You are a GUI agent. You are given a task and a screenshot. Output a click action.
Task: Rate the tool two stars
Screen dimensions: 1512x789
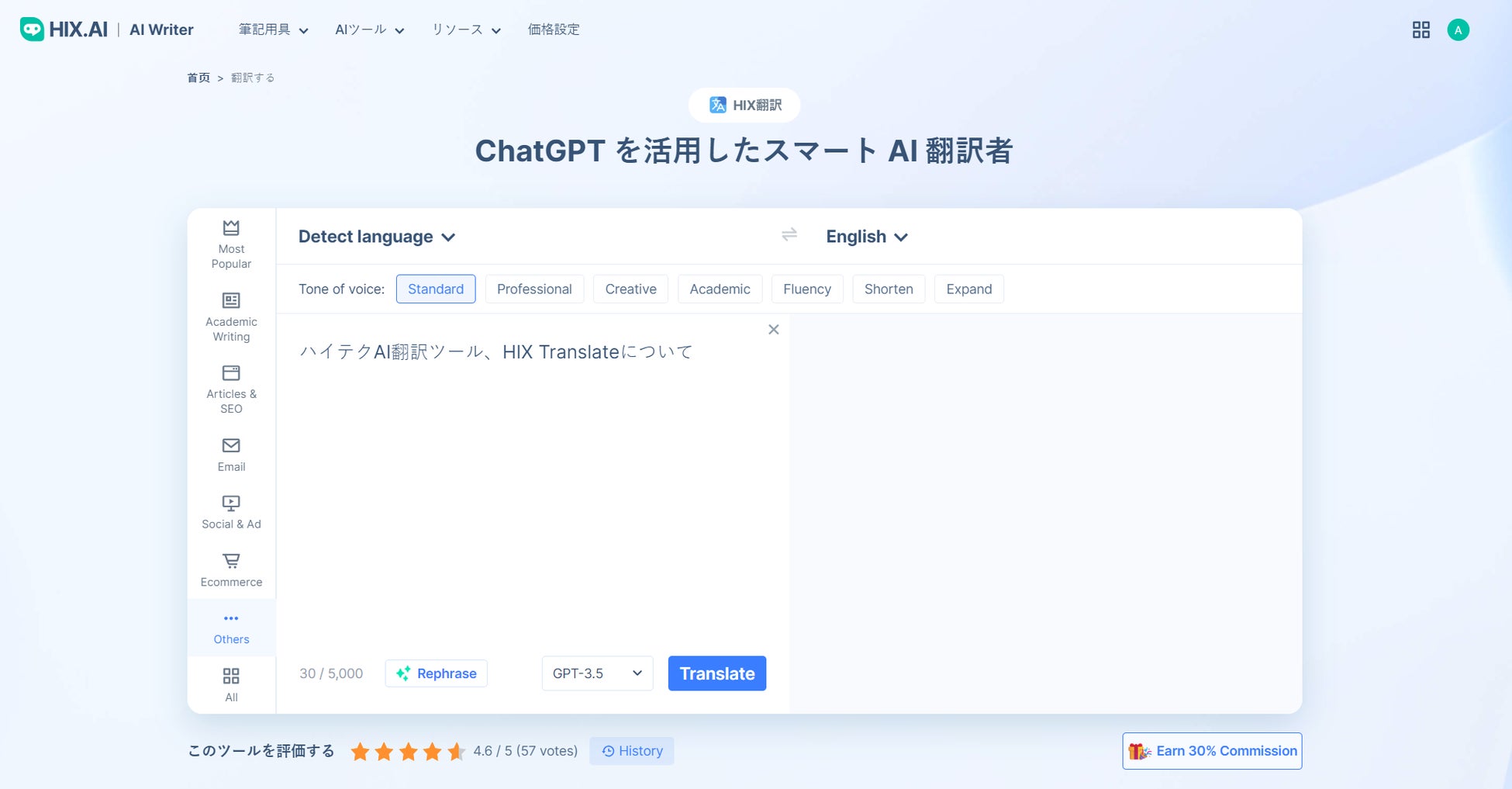click(384, 751)
